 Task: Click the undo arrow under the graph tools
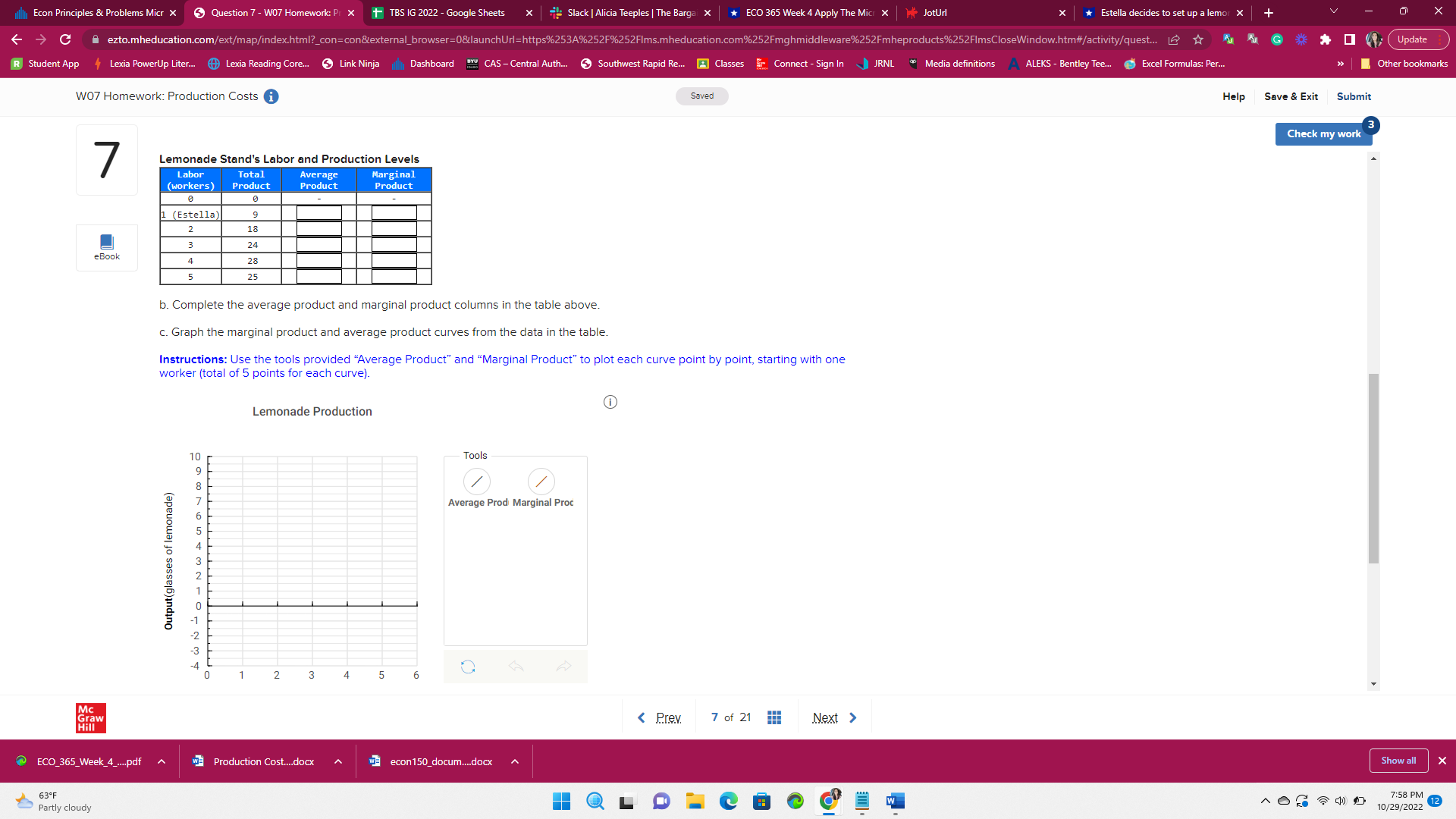coord(516,666)
